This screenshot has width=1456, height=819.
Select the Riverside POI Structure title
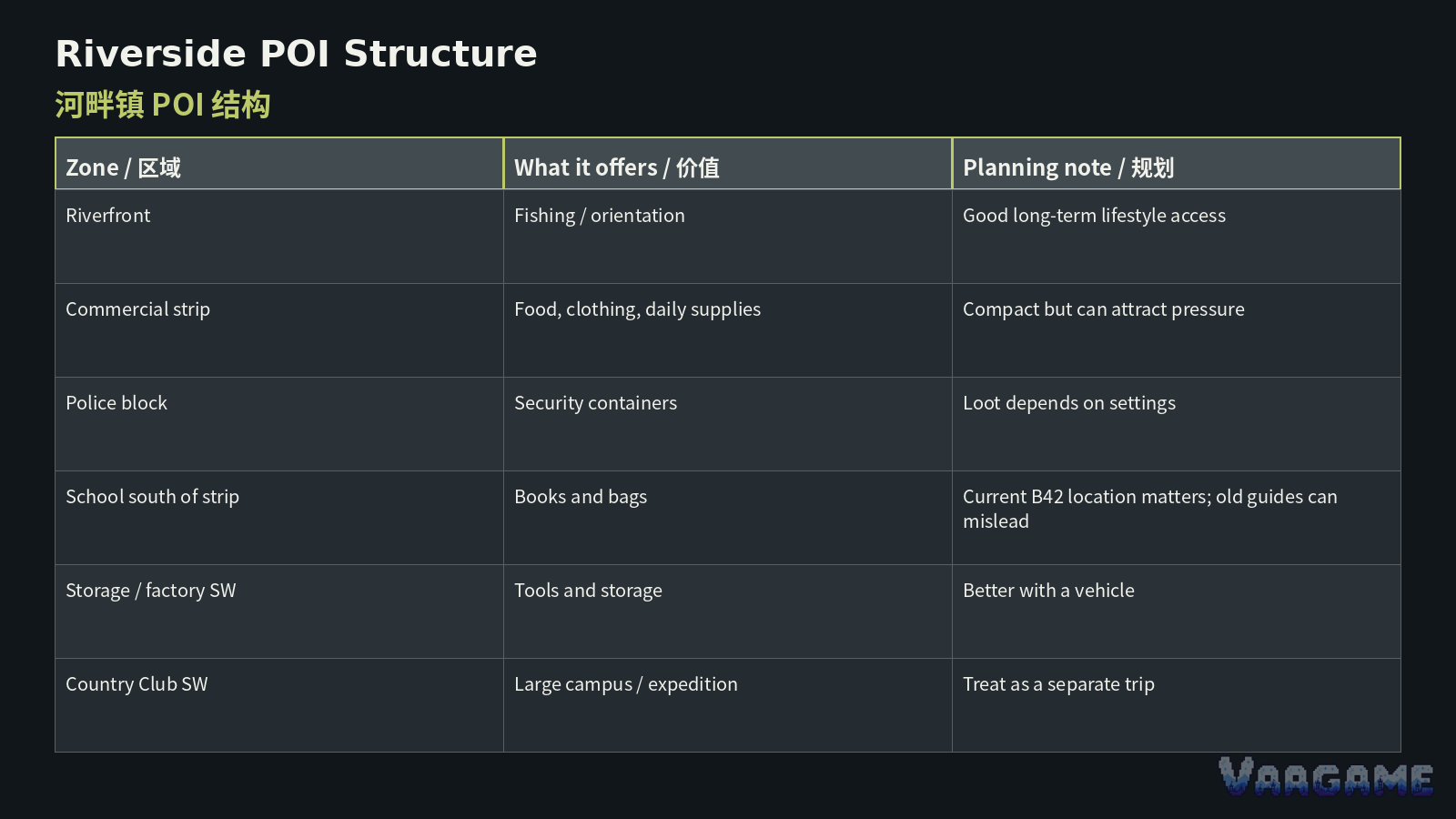297,54
